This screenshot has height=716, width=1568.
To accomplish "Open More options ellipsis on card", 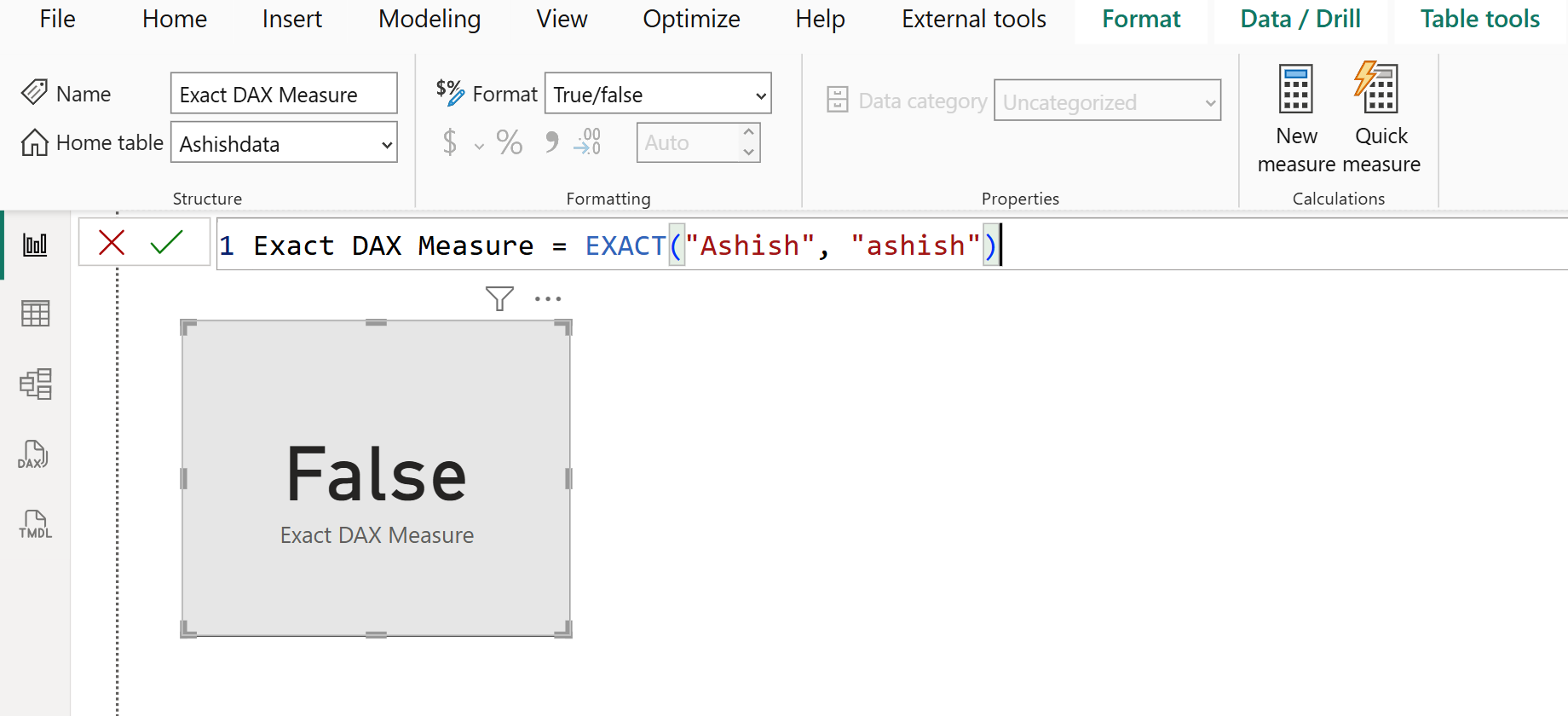I will [548, 298].
